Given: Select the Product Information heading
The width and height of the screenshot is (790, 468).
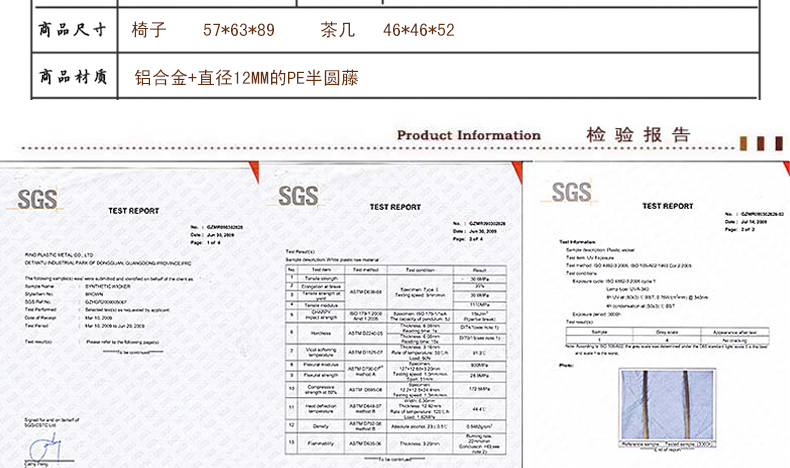Looking at the screenshot, I should pos(468,136).
